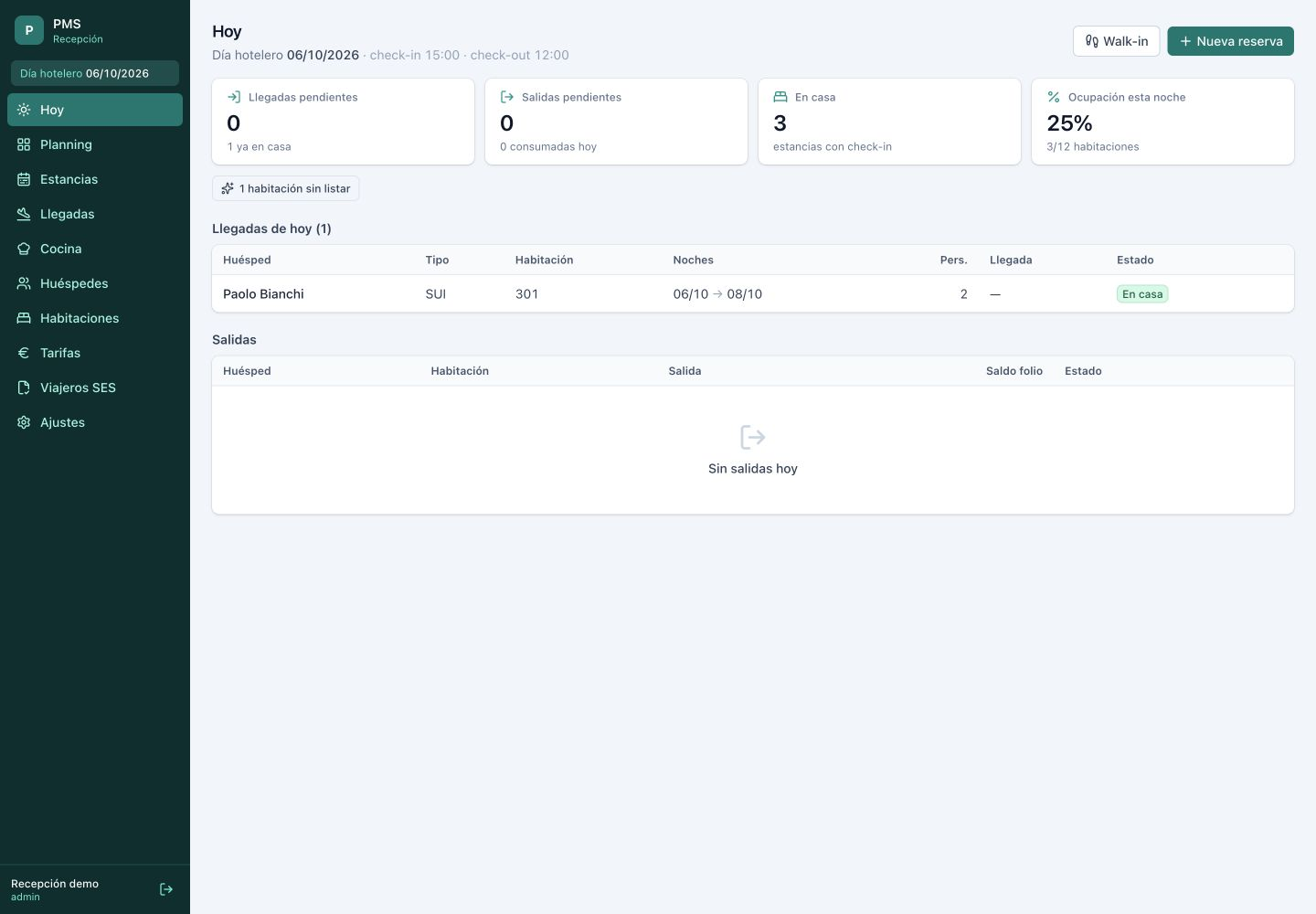Screen dimensions: 1316x914
Task: Click the Estancias calendar icon
Action: (24, 179)
